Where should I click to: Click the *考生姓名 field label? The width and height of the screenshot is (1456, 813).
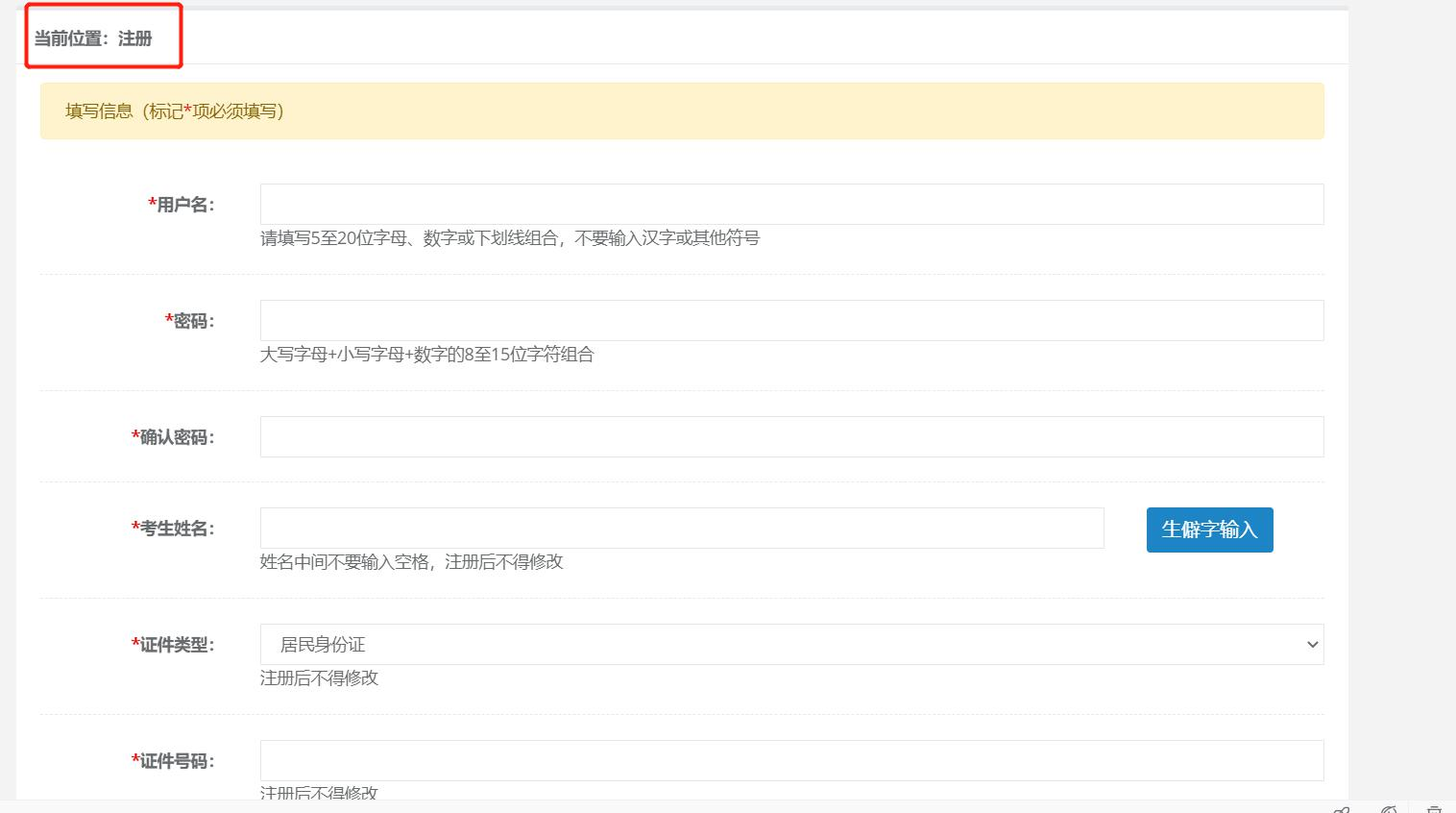(x=173, y=529)
